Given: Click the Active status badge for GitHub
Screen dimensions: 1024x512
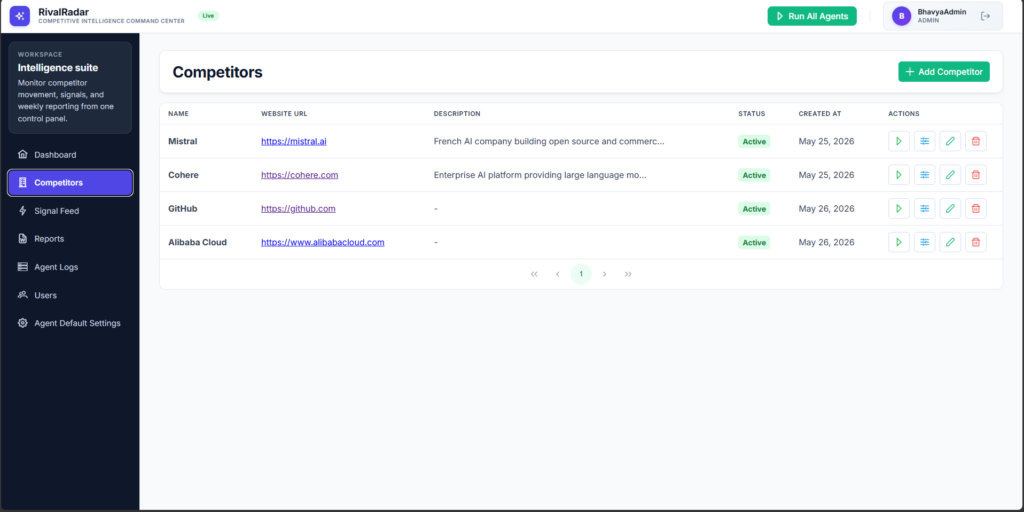Looking at the screenshot, I should tap(754, 208).
